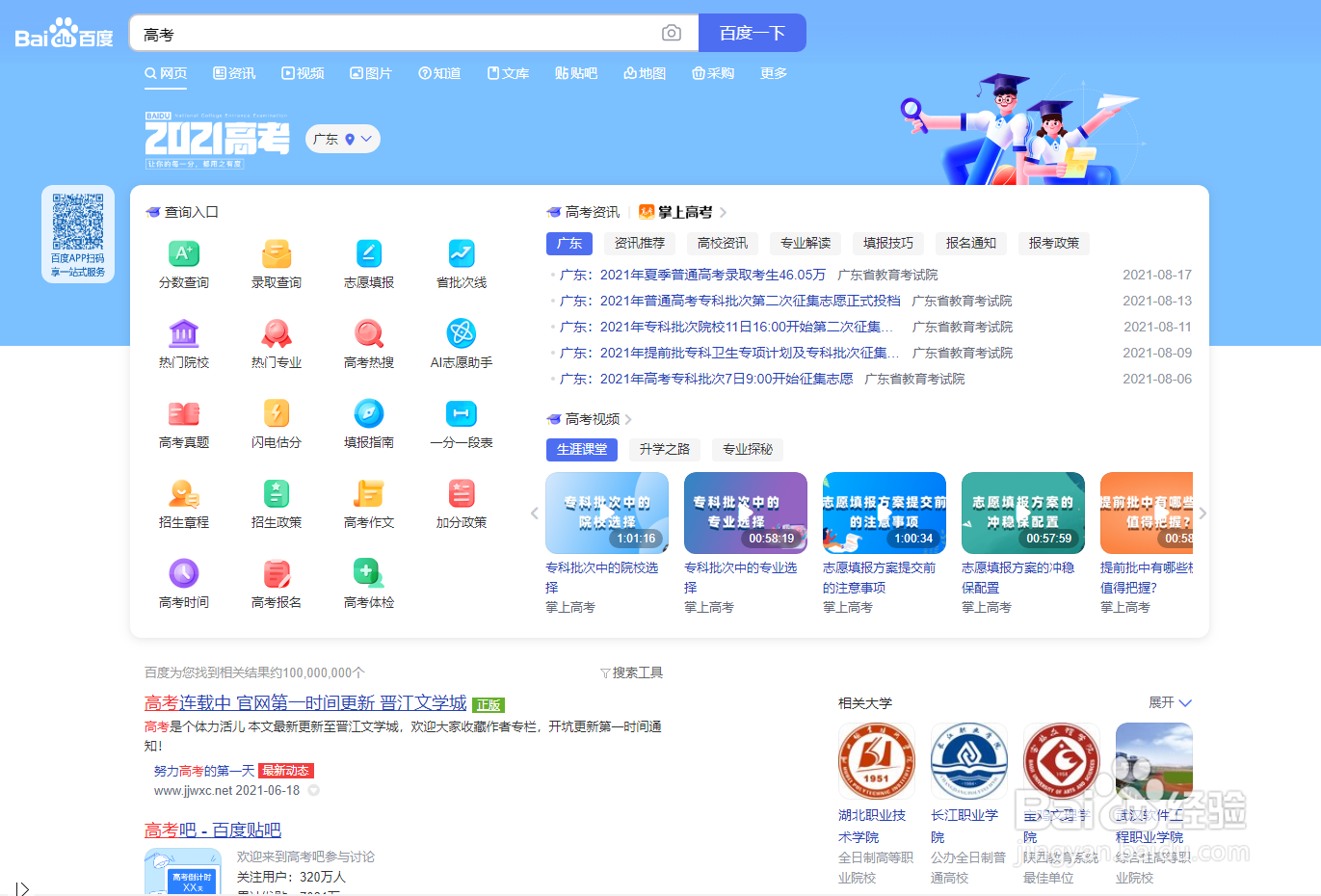Play video 志愿填报方案的冲稳保配置
This screenshot has width=1321, height=896.
tap(1023, 513)
